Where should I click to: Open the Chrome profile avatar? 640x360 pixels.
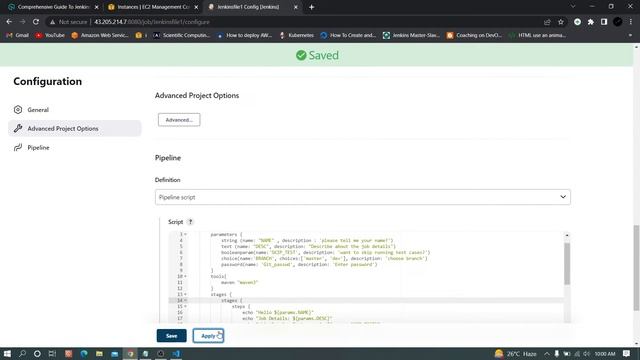point(618,22)
